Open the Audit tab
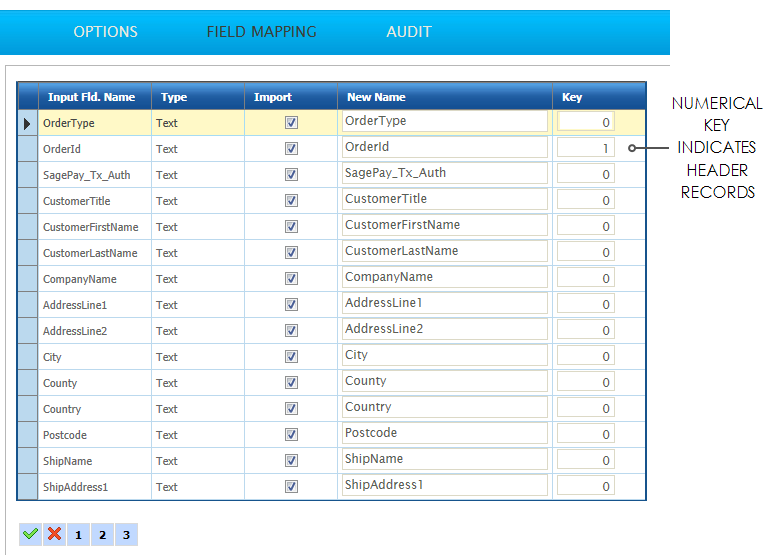777x555 pixels. 409,32
